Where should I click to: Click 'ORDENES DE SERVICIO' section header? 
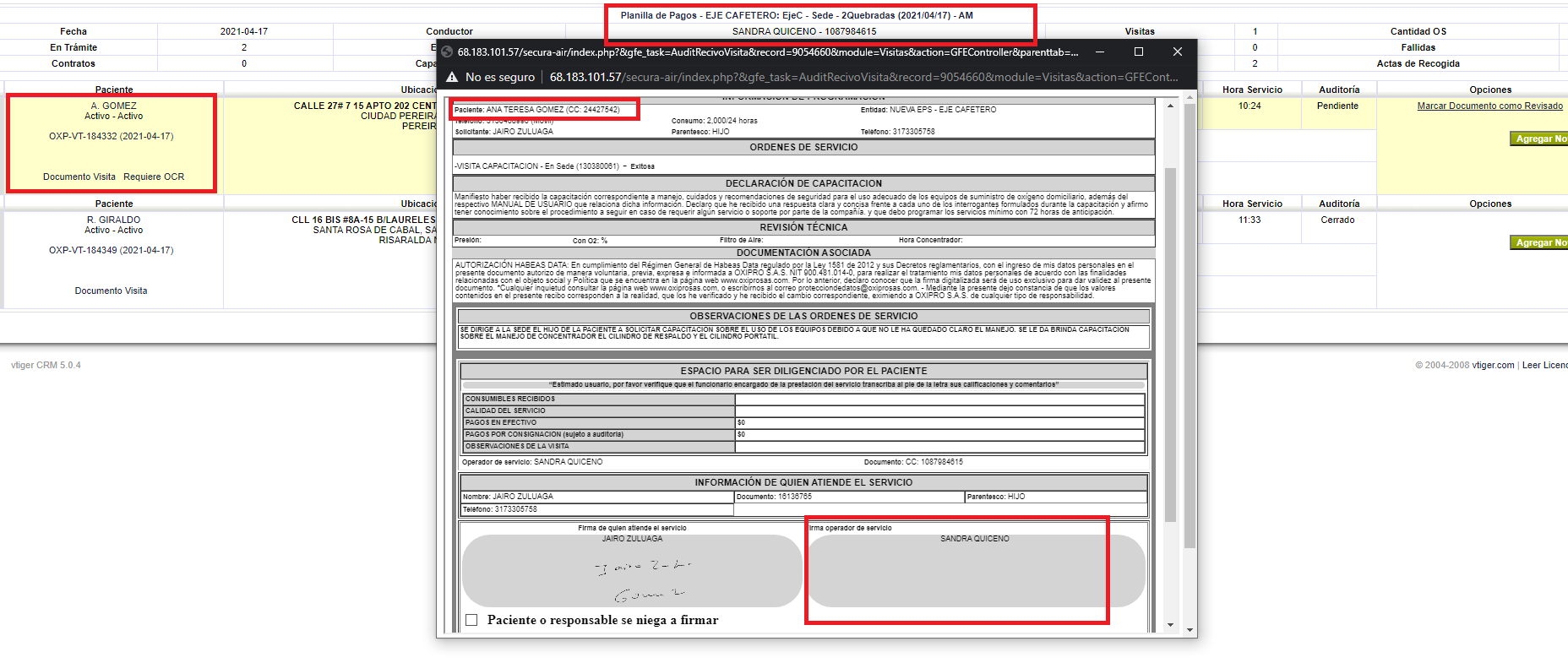click(x=803, y=147)
